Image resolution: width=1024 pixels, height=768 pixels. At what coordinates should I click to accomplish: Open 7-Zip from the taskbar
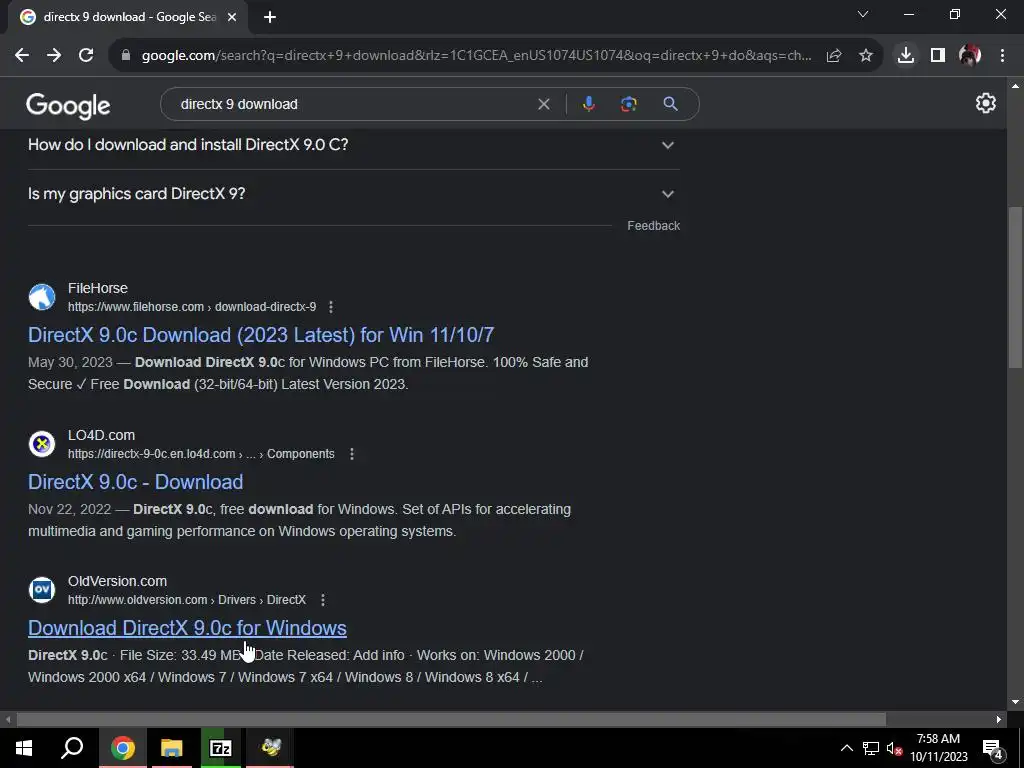(221, 748)
